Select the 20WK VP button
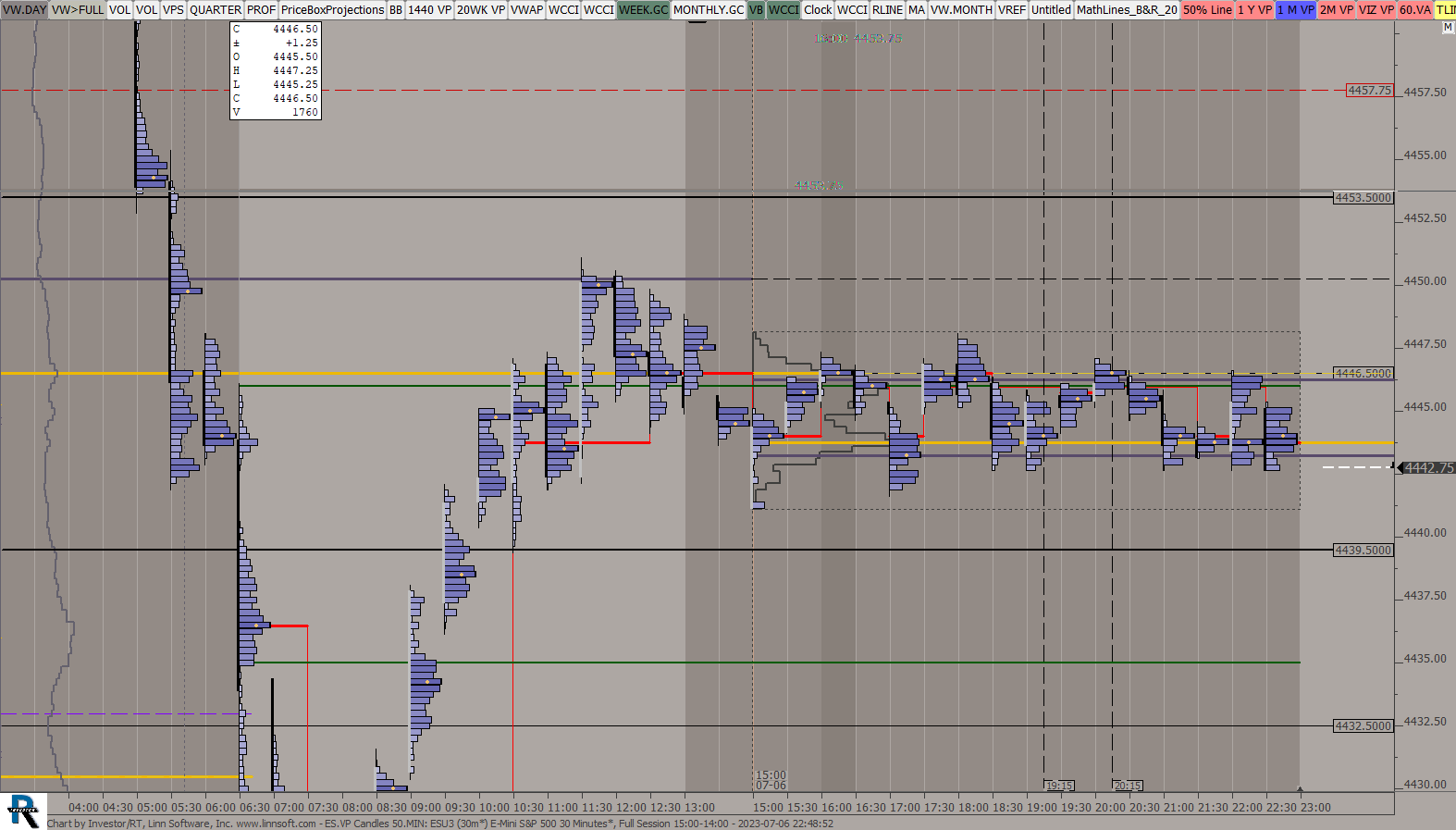The width and height of the screenshot is (1456, 830). click(x=481, y=9)
